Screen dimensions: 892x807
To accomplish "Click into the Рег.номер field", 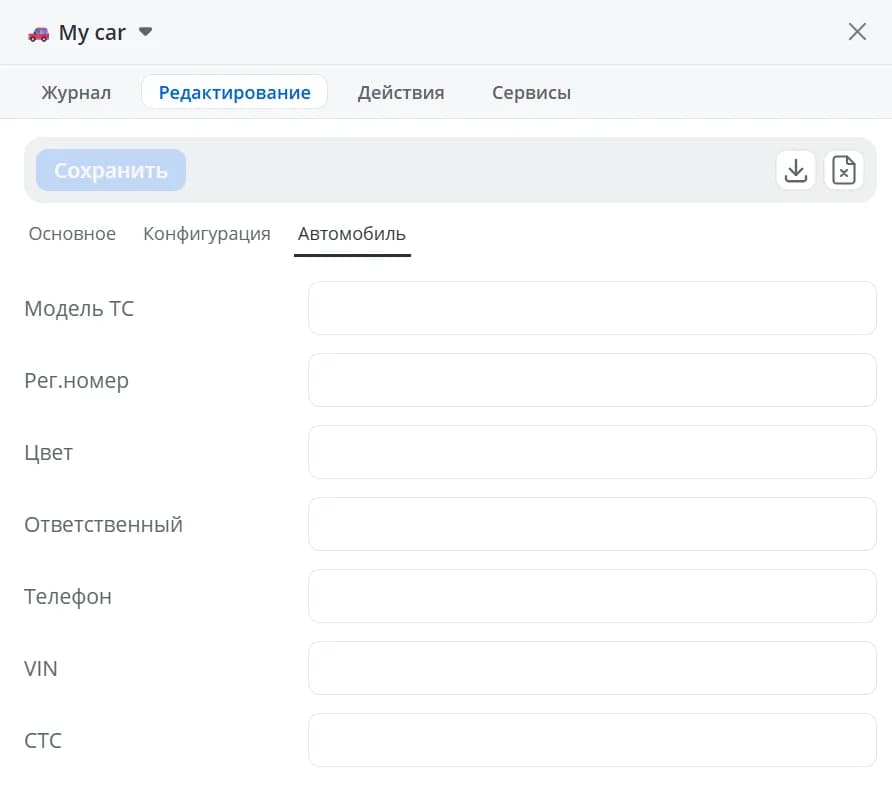I will 592,380.
